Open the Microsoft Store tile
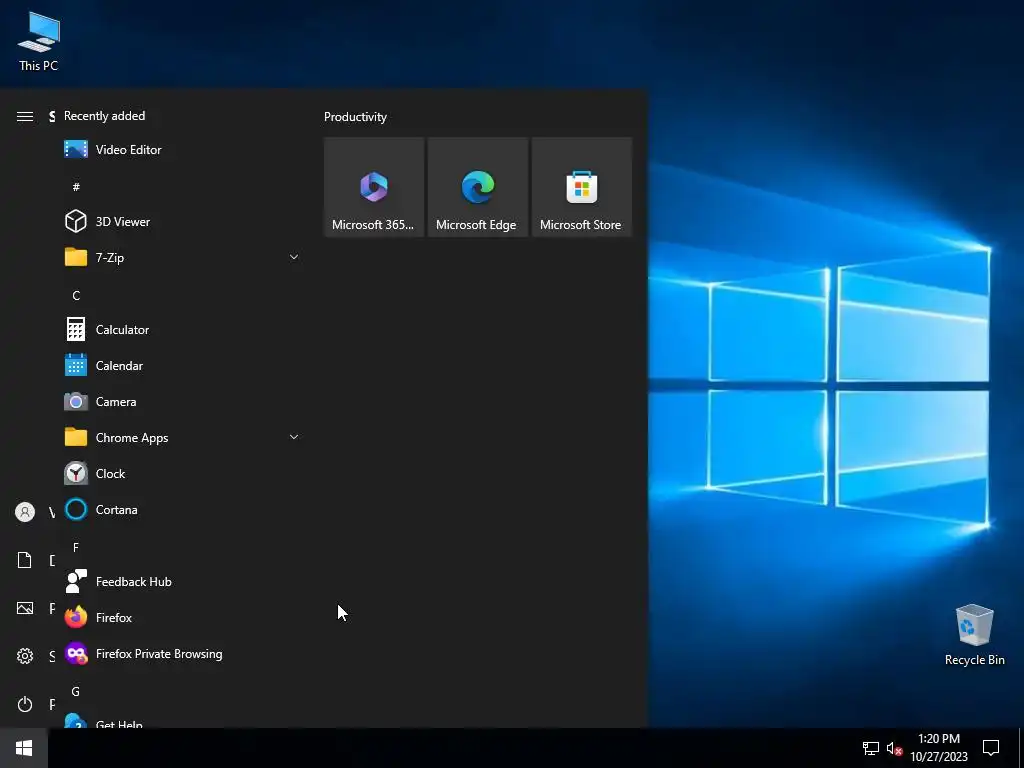Screen dimensions: 1024x768 point(581,187)
